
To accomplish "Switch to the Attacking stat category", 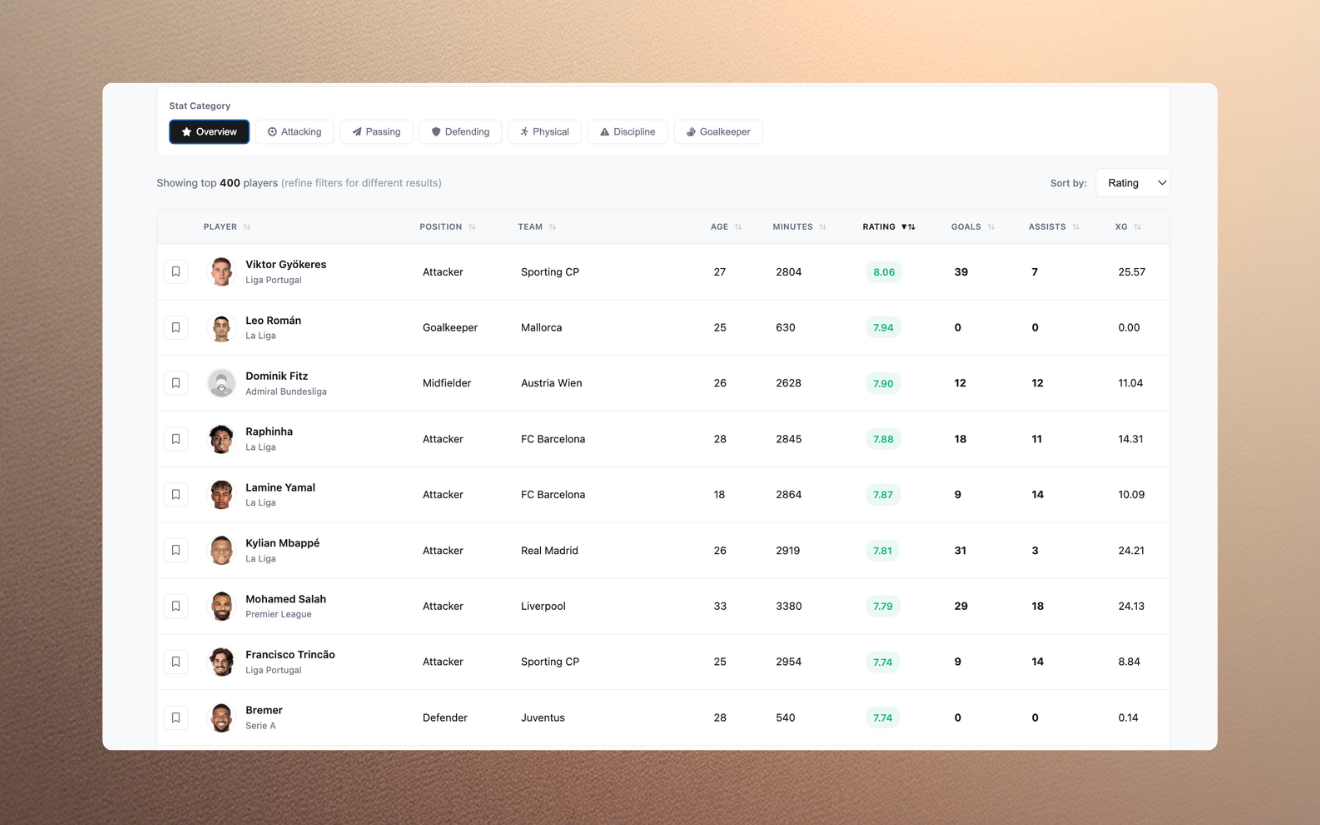I will 294,132.
